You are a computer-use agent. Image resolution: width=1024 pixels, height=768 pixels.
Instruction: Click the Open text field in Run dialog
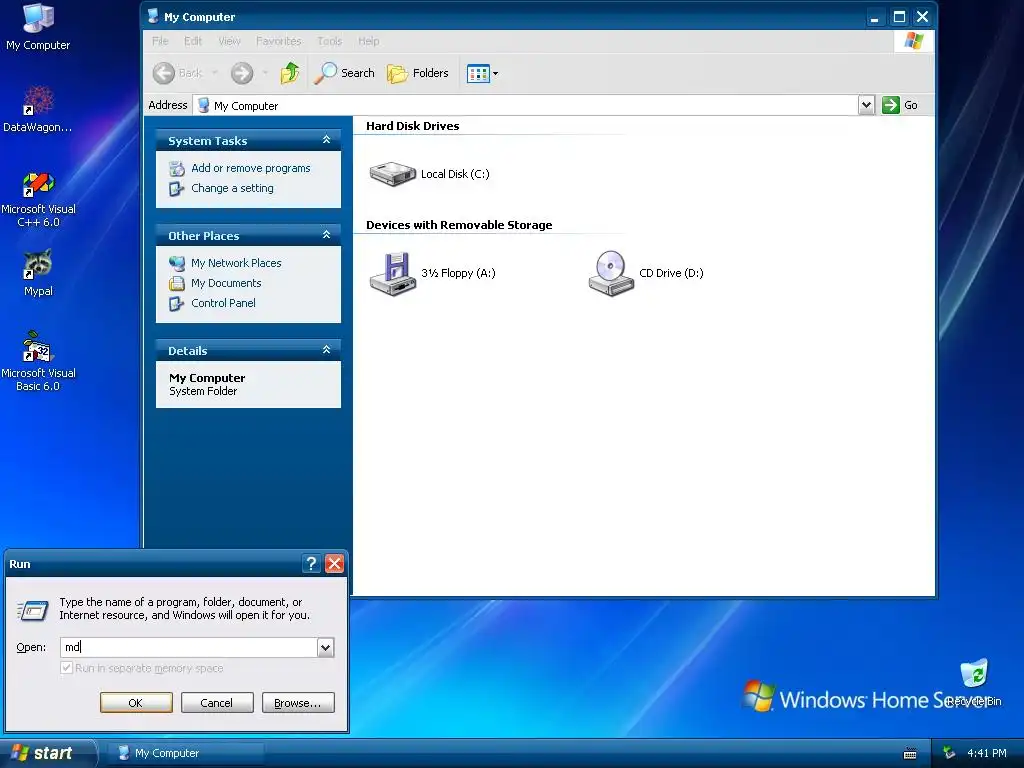(189, 647)
